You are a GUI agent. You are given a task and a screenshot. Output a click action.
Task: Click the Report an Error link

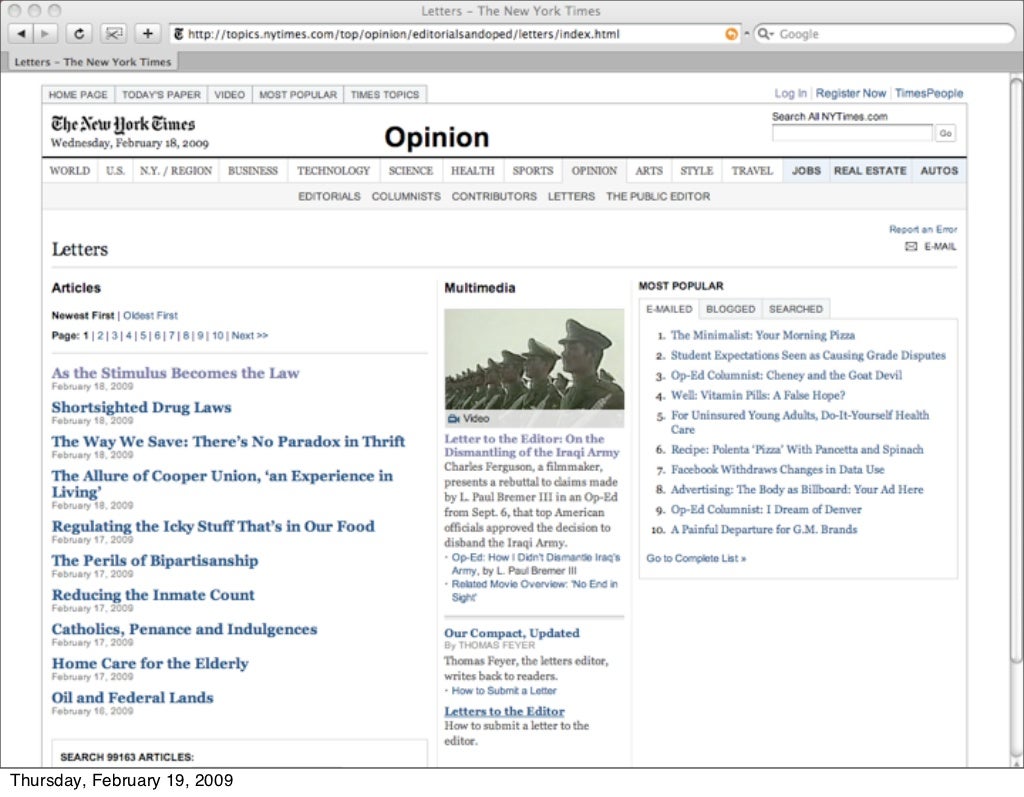[x=923, y=229]
